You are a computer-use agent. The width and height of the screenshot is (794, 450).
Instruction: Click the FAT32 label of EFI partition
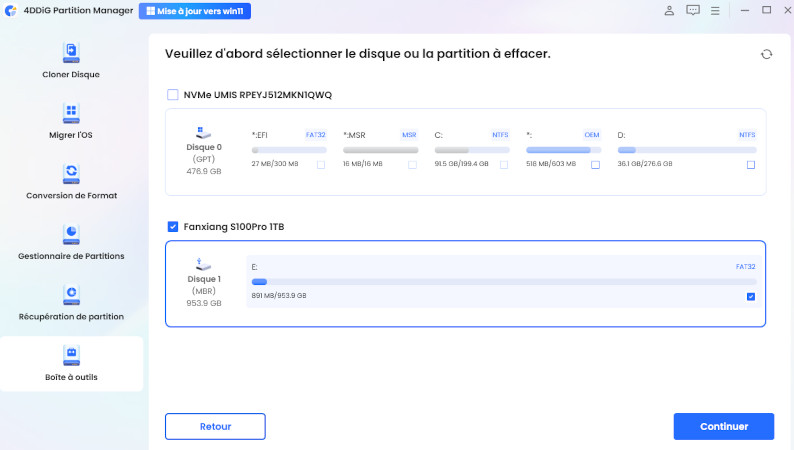315,135
